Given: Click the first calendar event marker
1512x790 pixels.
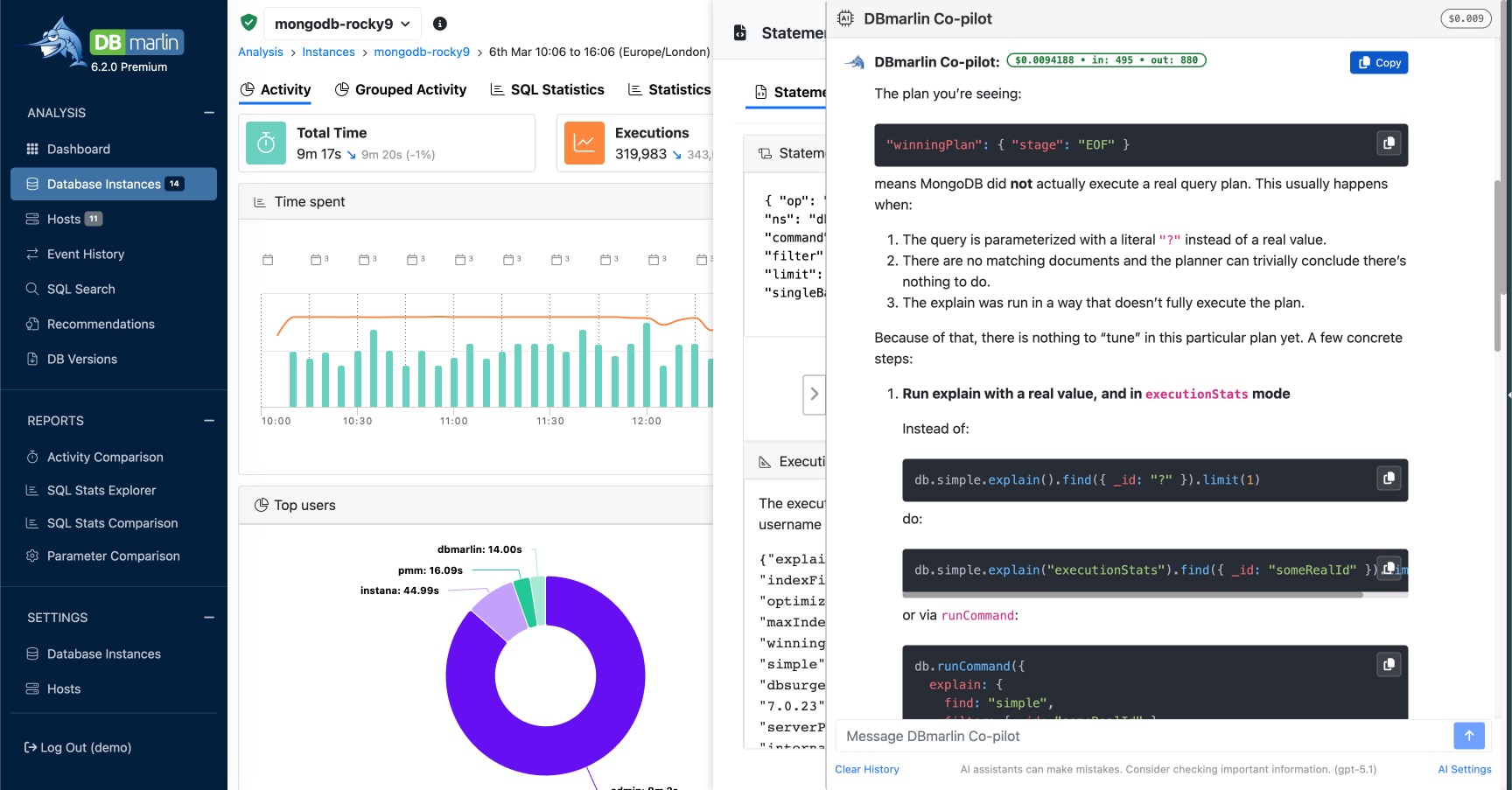Looking at the screenshot, I should click(268, 260).
